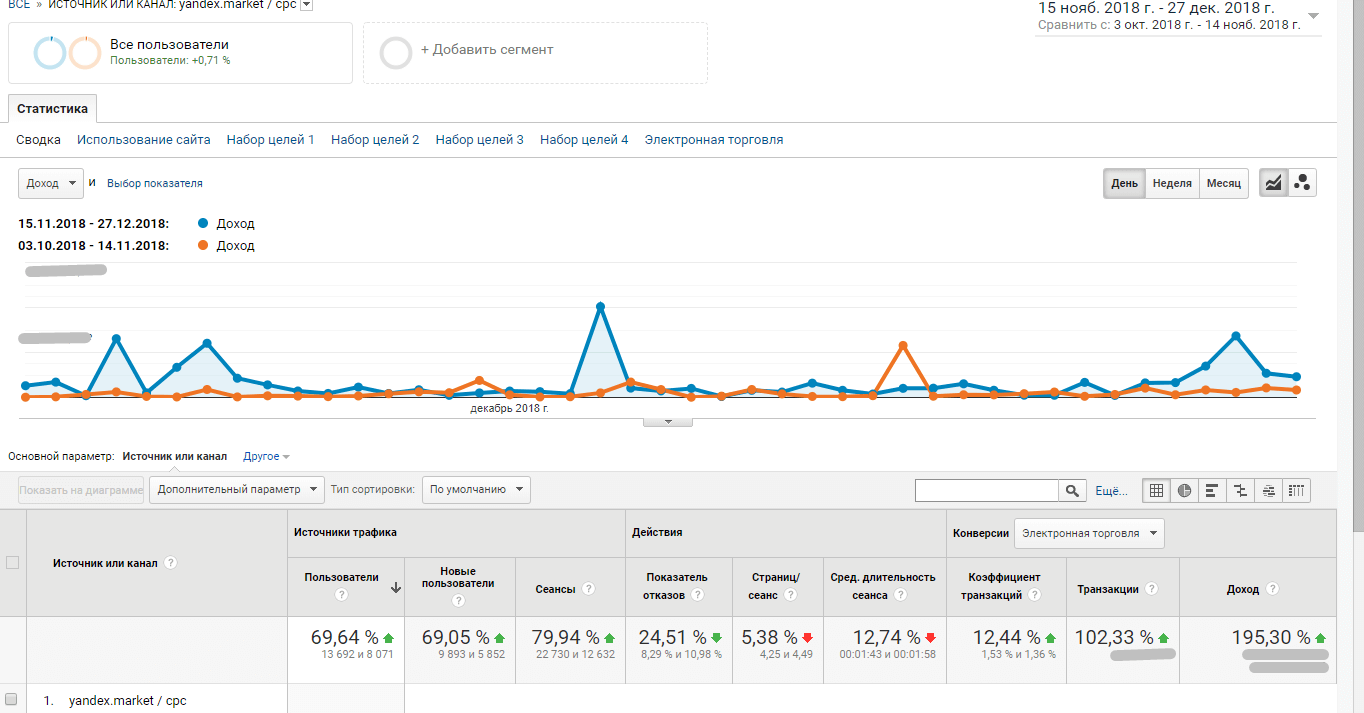1364x713 pixels.
Task: Select the Неделя time granularity
Action: 1171,184
